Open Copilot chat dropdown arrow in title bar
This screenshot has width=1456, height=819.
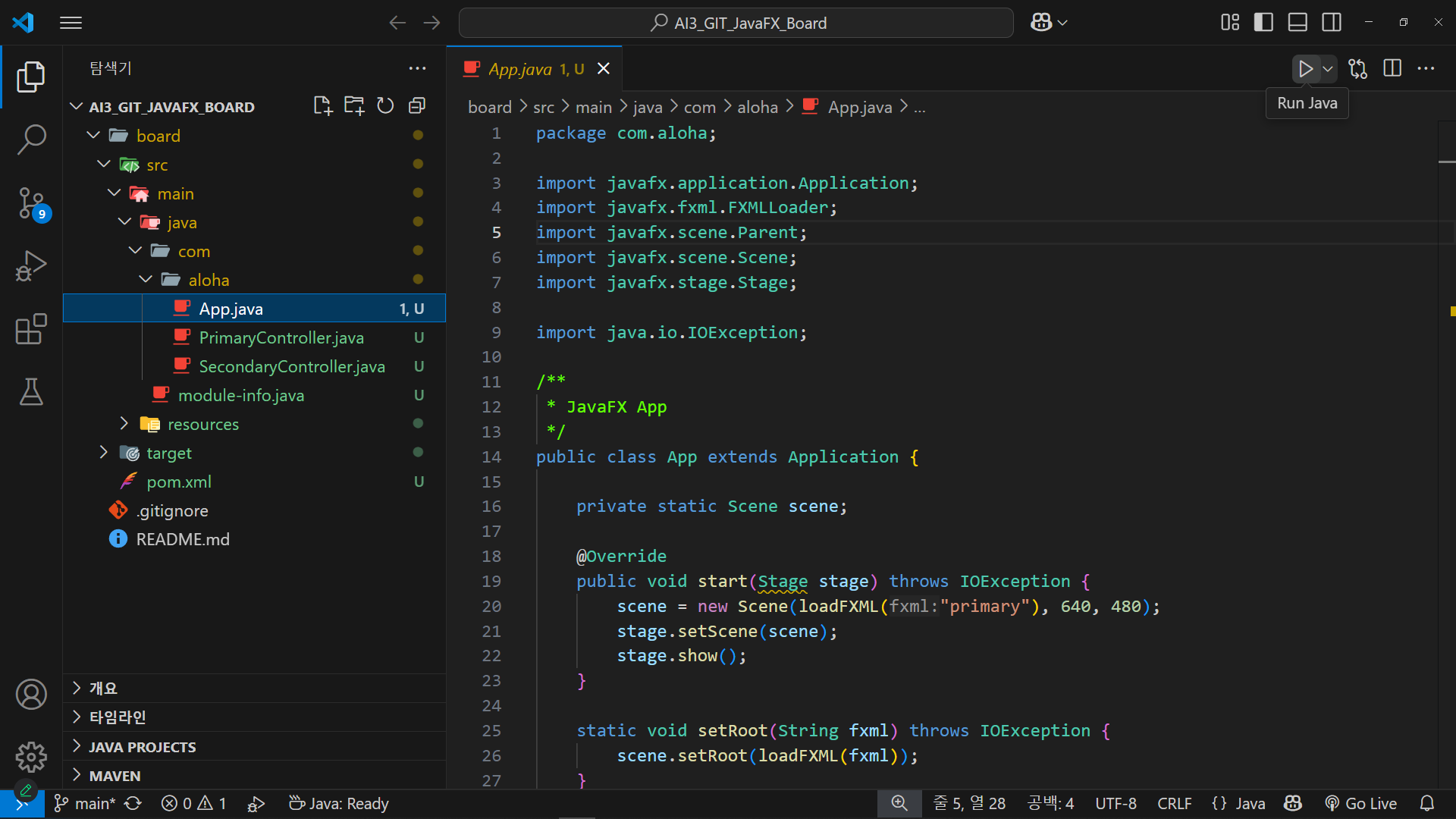pyautogui.click(x=1062, y=23)
